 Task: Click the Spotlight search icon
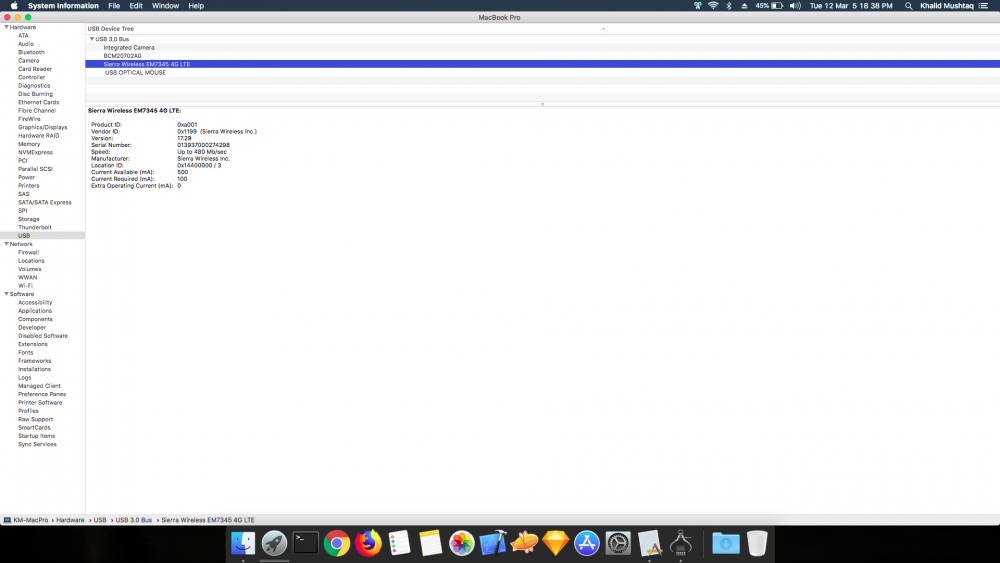click(x=908, y=6)
